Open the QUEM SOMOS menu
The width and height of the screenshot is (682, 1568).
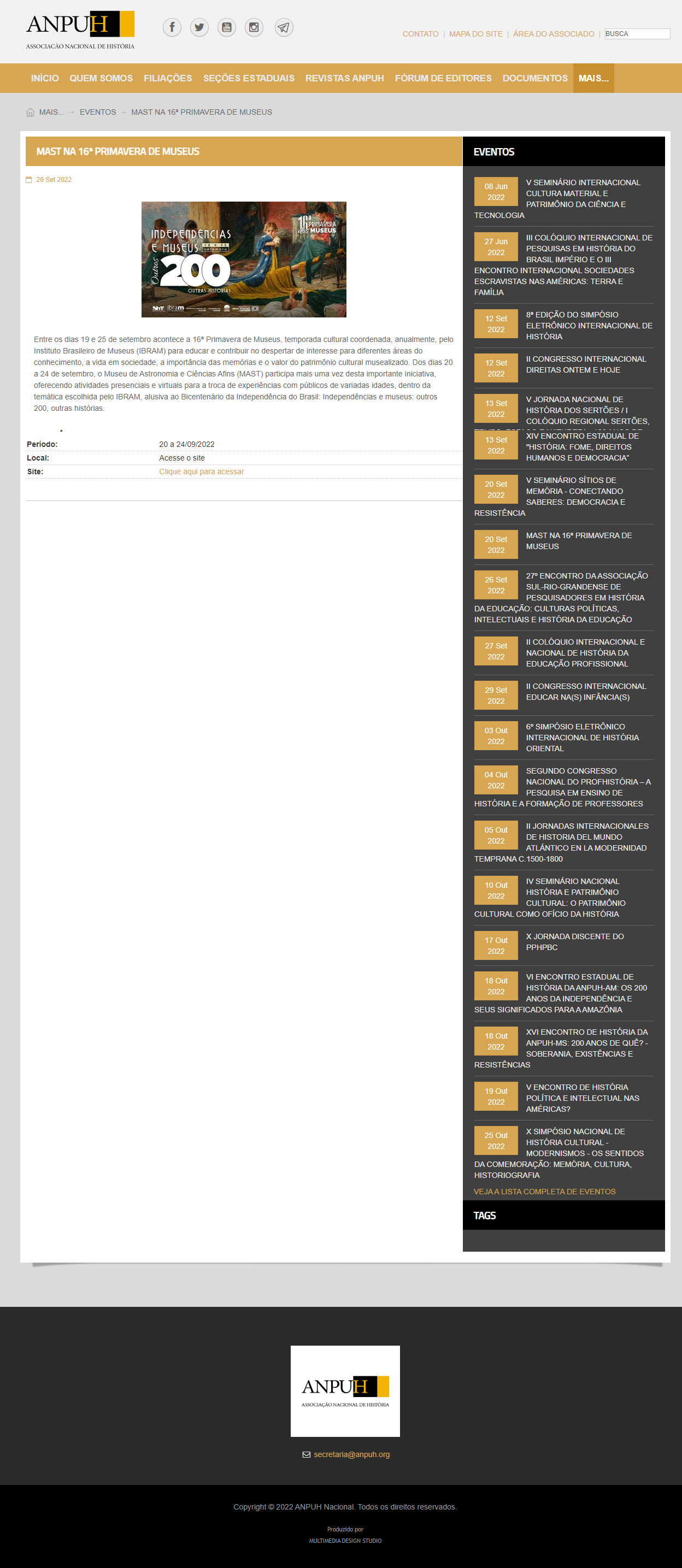coord(101,78)
